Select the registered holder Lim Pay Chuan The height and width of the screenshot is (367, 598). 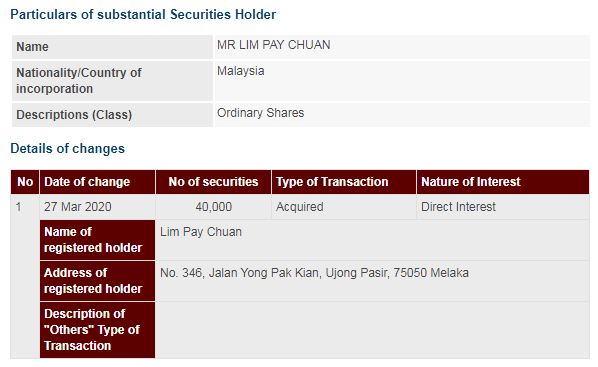(201, 232)
